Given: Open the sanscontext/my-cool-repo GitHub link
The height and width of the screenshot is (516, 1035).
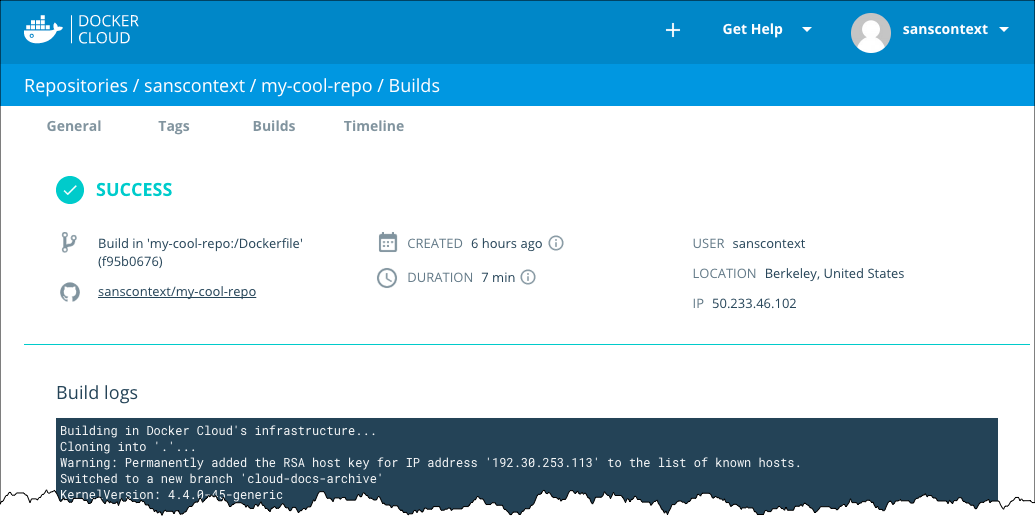Looking at the screenshot, I should tap(177, 292).
